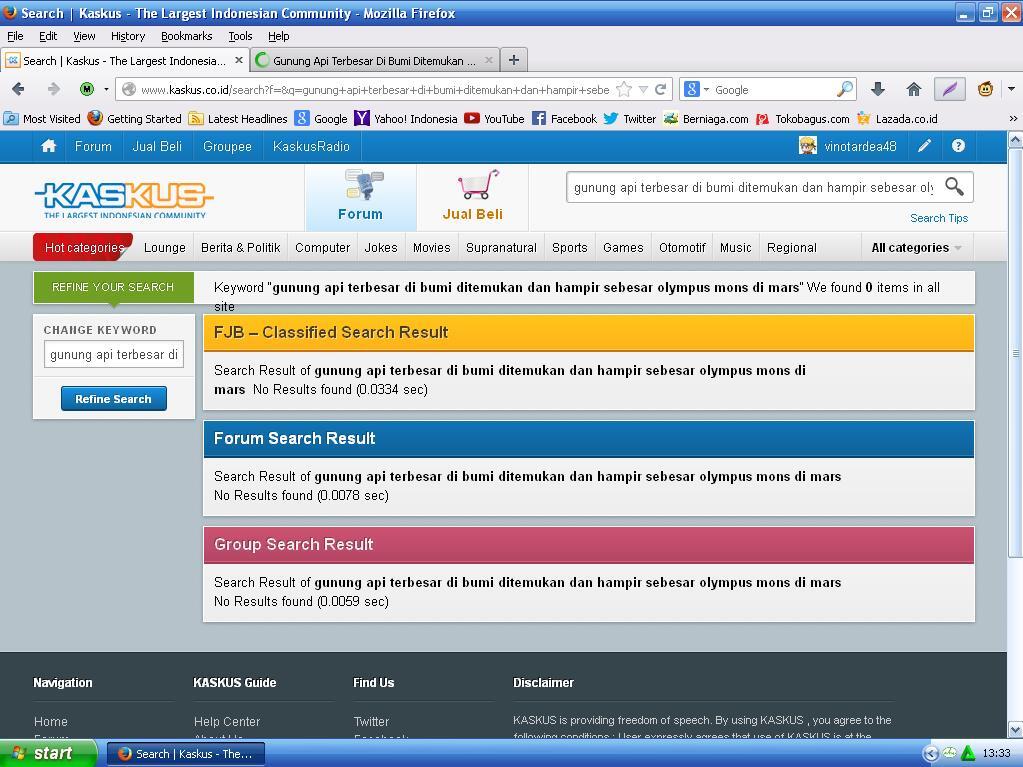Click the monkey face add-on icon
This screenshot has width=1023, height=767.
tap(985, 89)
